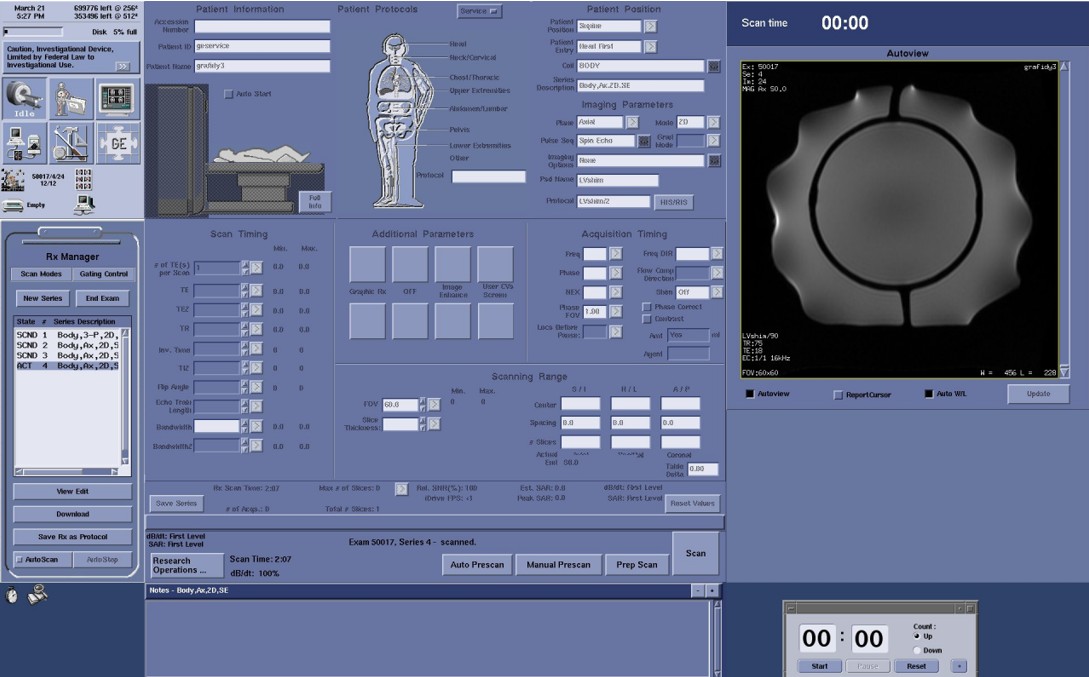Open the image viewer monitor icon
This screenshot has height=677, width=1089.
click(x=116, y=98)
